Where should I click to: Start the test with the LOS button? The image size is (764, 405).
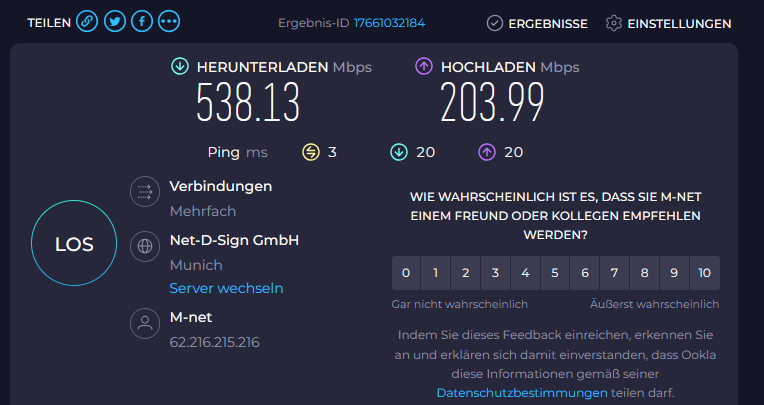tap(74, 243)
